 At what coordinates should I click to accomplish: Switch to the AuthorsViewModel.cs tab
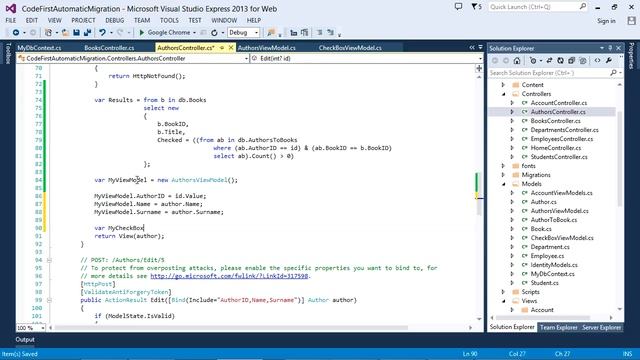click(x=267, y=48)
